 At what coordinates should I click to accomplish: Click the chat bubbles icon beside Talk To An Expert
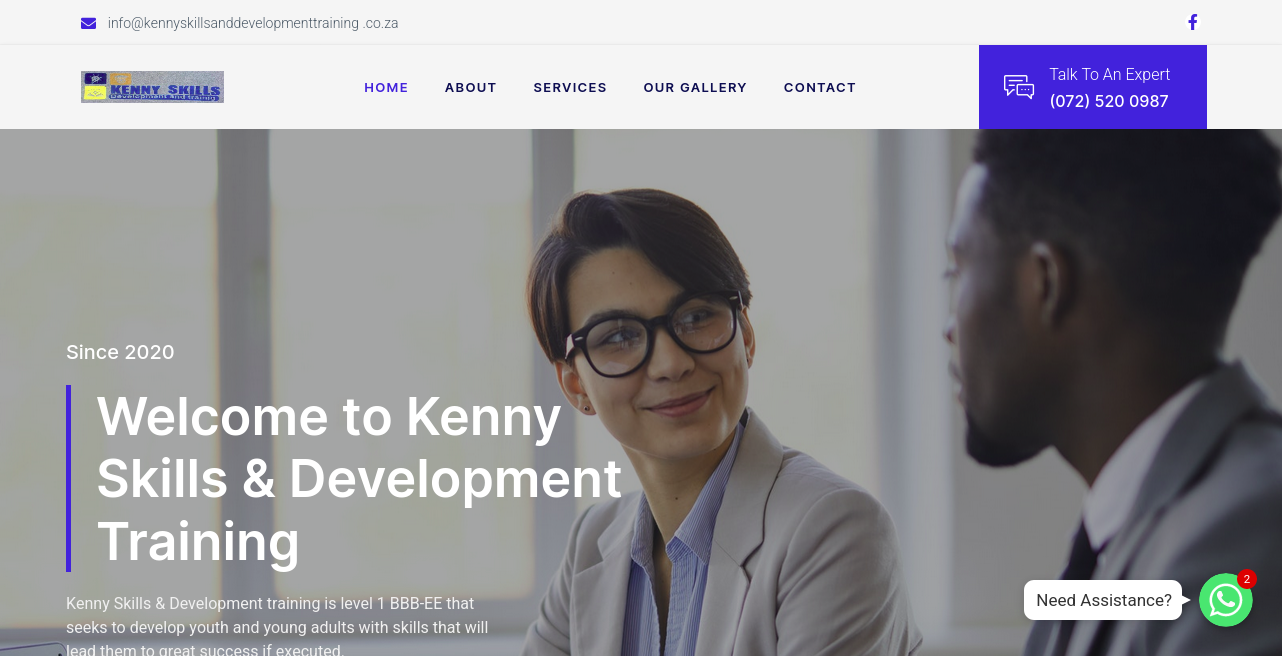click(1019, 87)
